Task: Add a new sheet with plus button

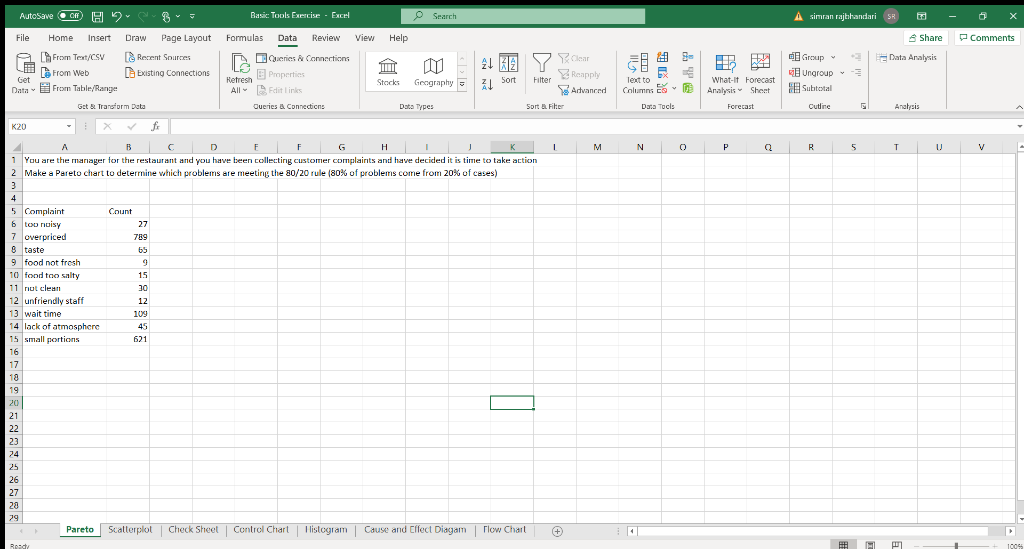Action: (x=557, y=531)
